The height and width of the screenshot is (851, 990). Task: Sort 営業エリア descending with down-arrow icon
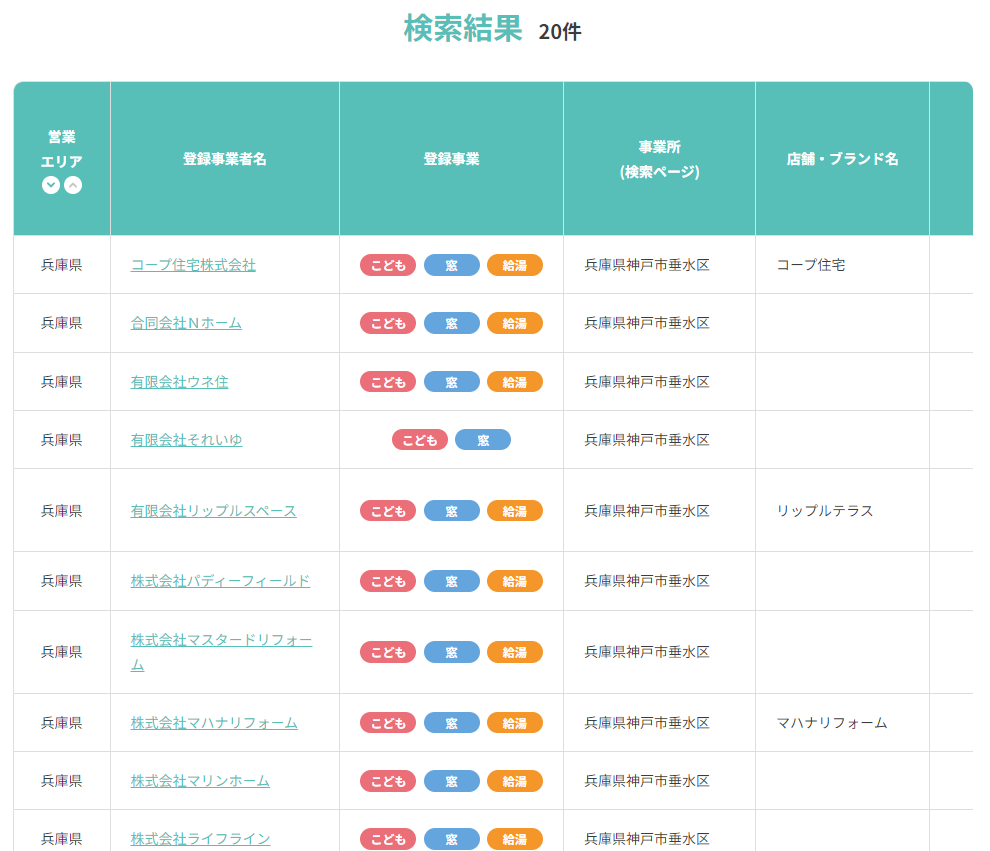pos(51,185)
